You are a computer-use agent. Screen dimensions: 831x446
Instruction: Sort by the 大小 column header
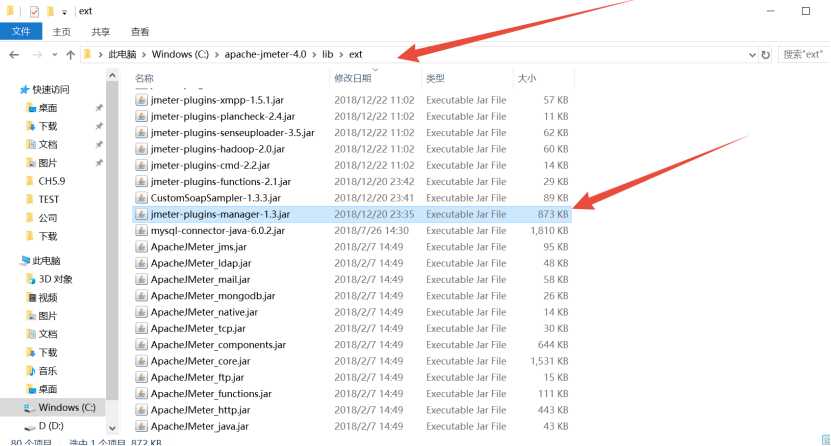(x=526, y=78)
